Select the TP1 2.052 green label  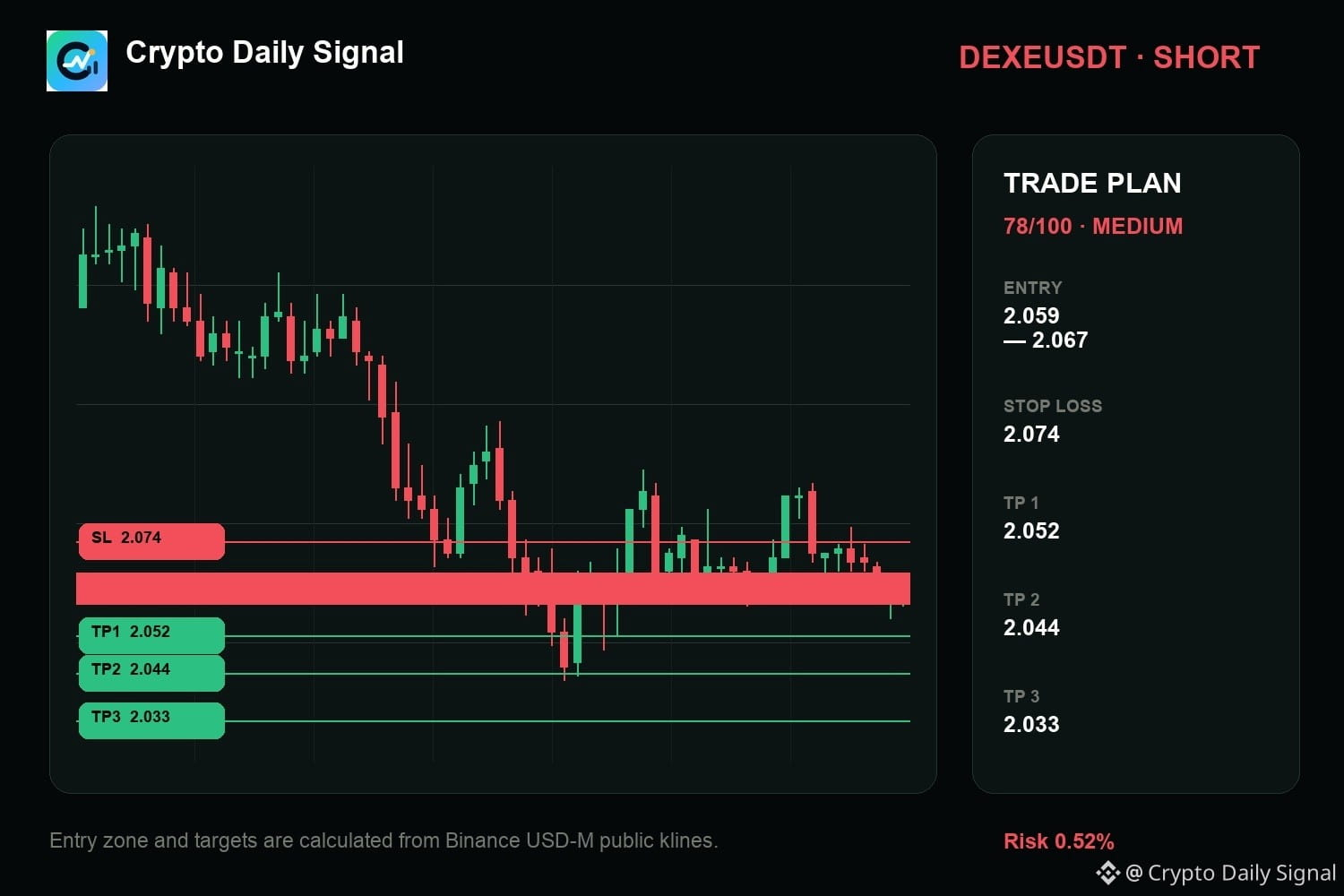click(151, 635)
